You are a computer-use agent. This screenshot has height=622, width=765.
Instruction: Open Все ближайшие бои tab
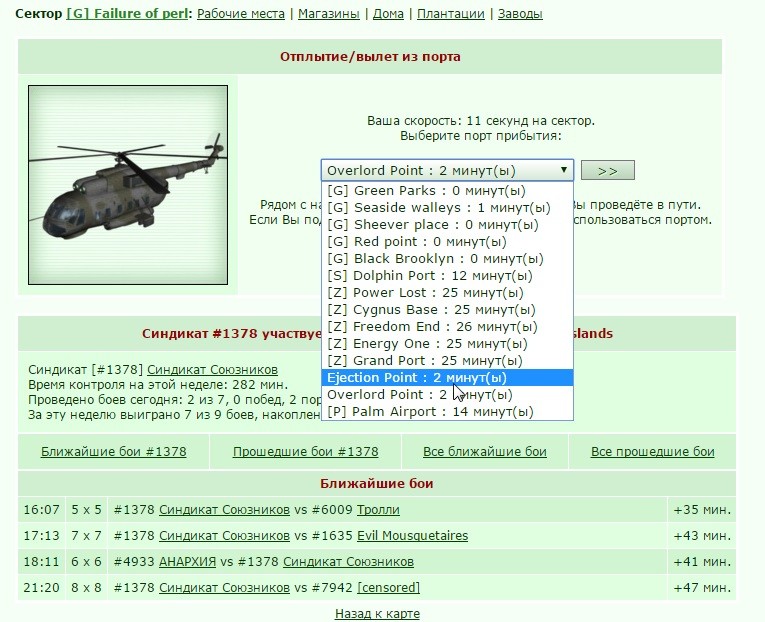pyautogui.click(x=484, y=452)
